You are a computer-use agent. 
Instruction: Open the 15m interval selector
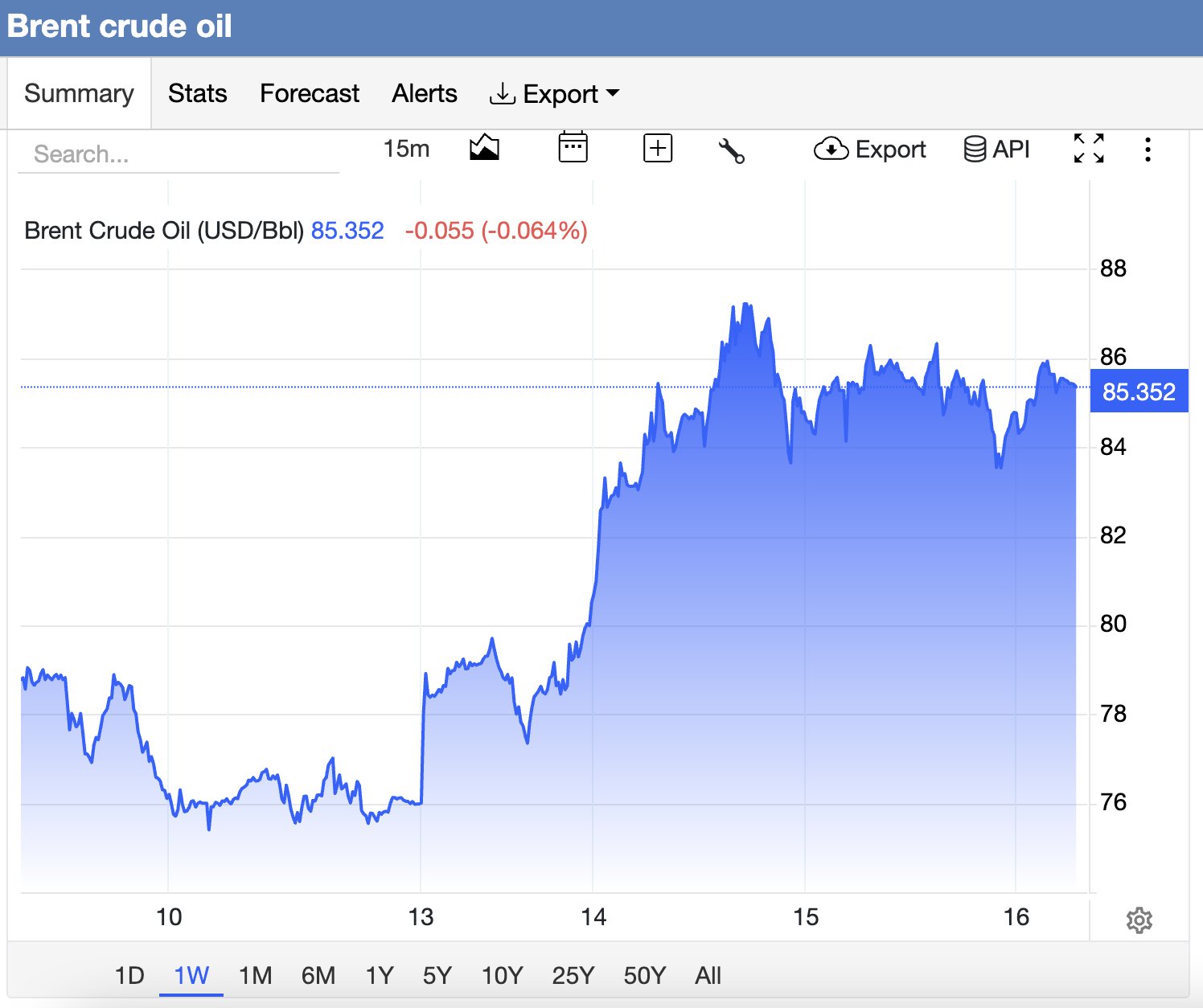(406, 149)
